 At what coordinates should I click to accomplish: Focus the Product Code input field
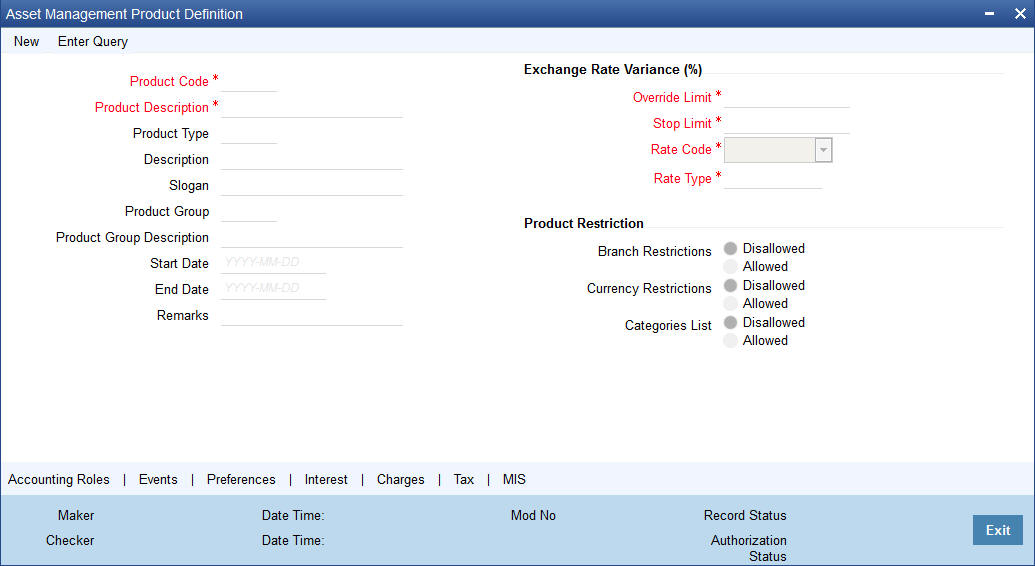coord(249,81)
